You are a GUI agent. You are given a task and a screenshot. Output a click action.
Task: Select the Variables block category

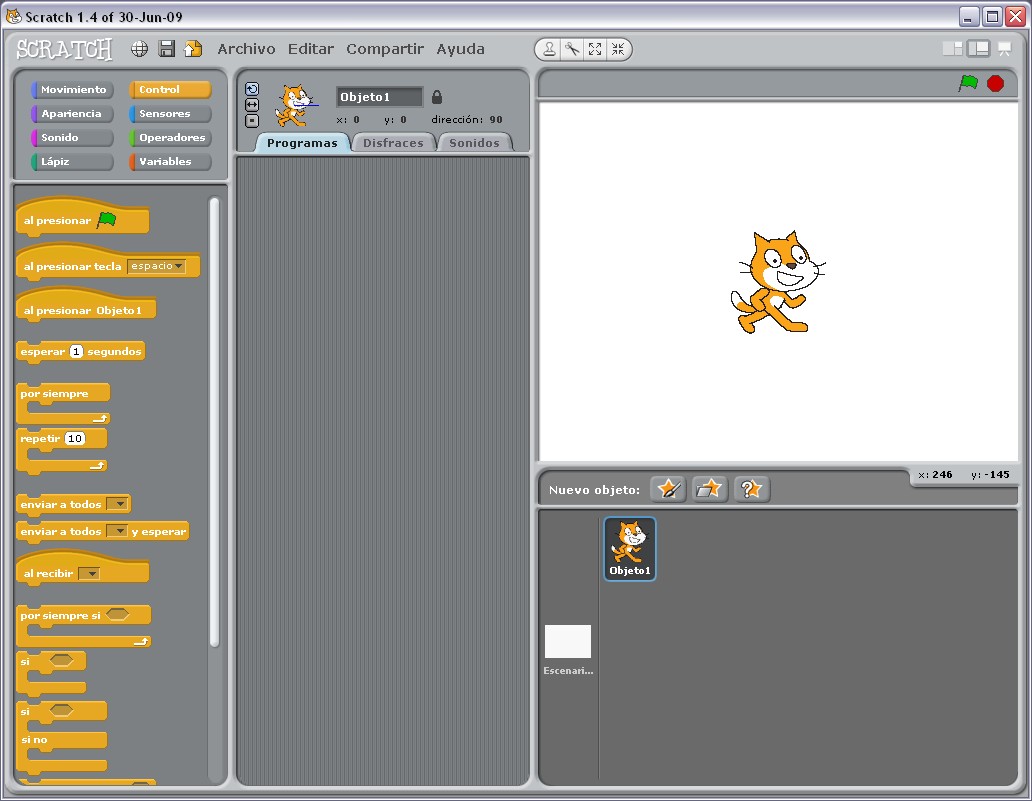170,161
